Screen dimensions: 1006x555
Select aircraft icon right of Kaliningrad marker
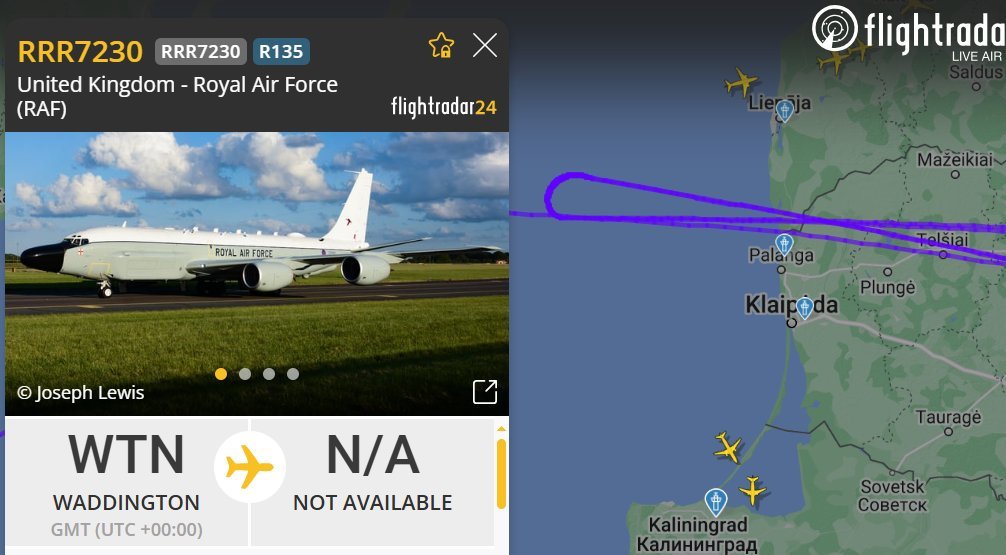click(752, 490)
